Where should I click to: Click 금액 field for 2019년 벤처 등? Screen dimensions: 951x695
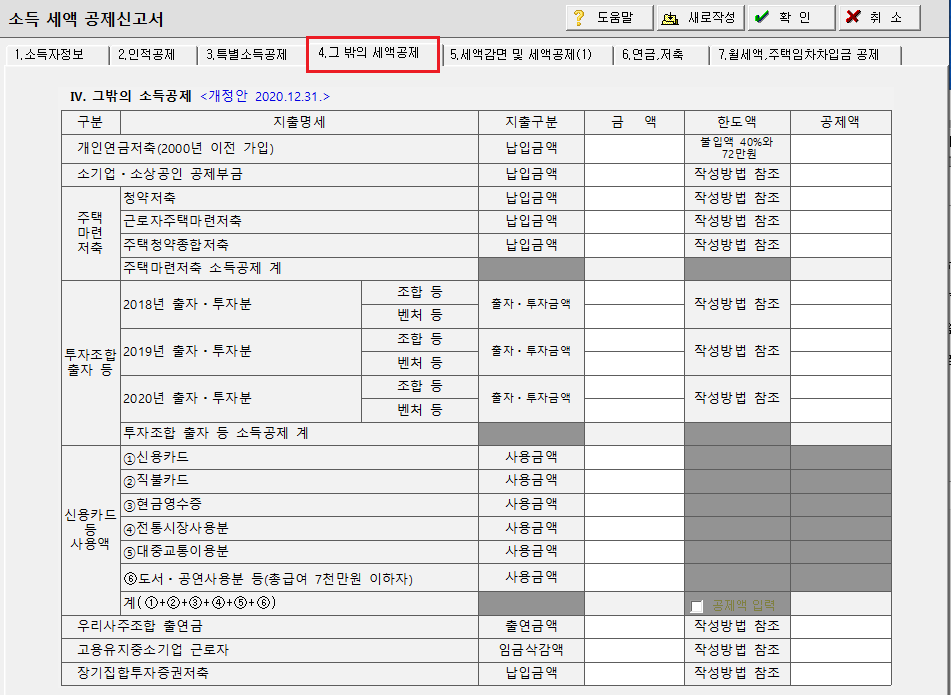634,363
